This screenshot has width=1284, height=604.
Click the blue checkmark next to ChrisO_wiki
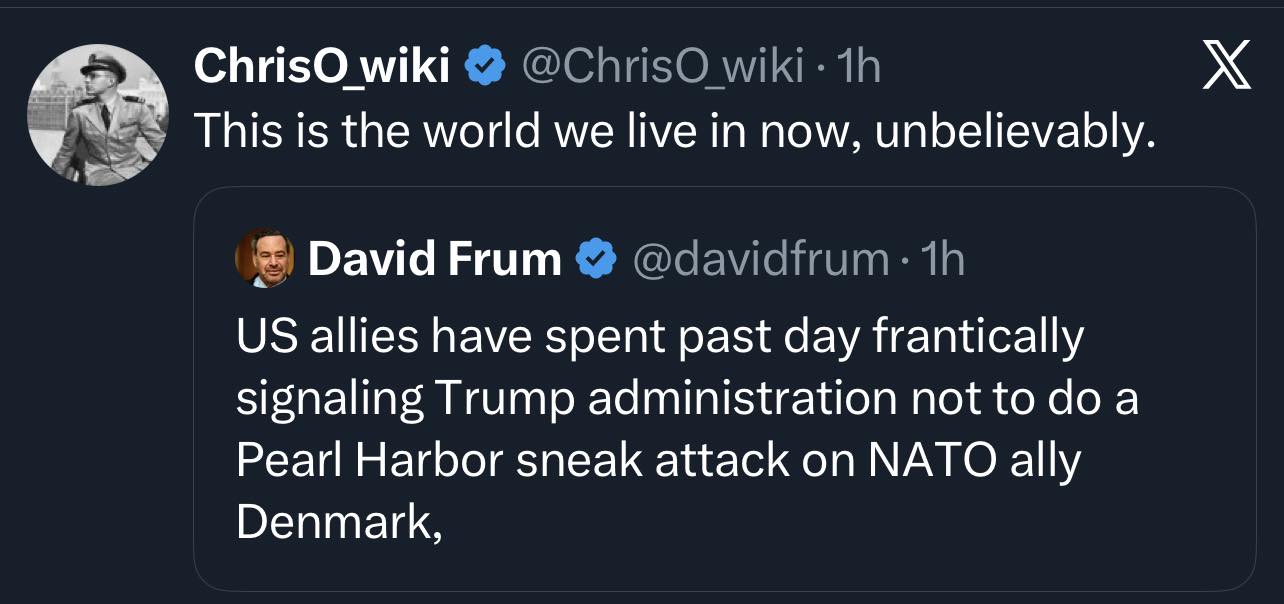[484, 66]
